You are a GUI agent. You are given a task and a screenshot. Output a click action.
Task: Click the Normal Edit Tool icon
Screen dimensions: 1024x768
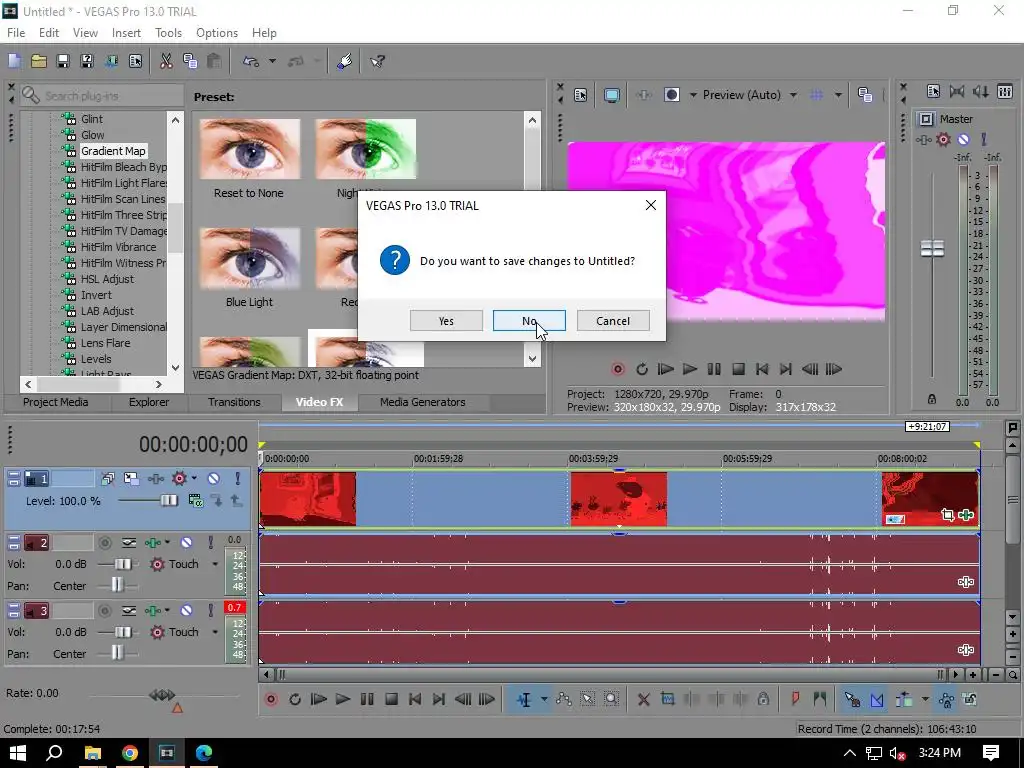[x=524, y=699]
